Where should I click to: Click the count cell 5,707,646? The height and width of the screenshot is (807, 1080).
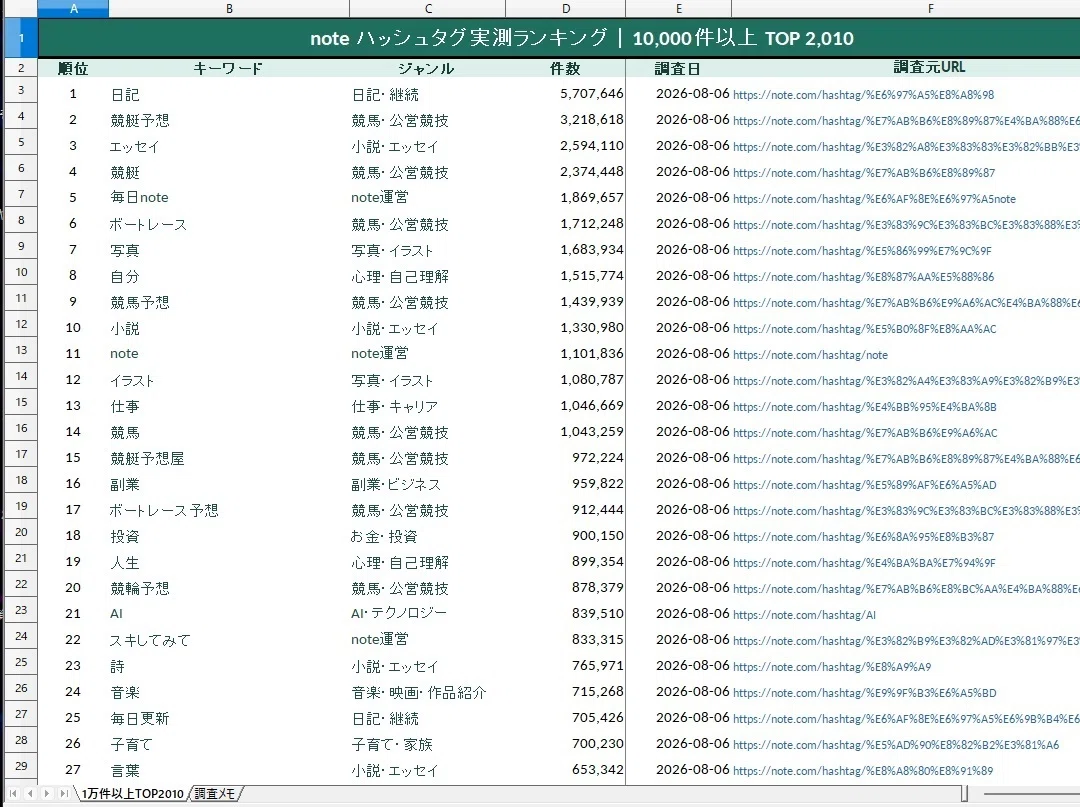[592, 94]
